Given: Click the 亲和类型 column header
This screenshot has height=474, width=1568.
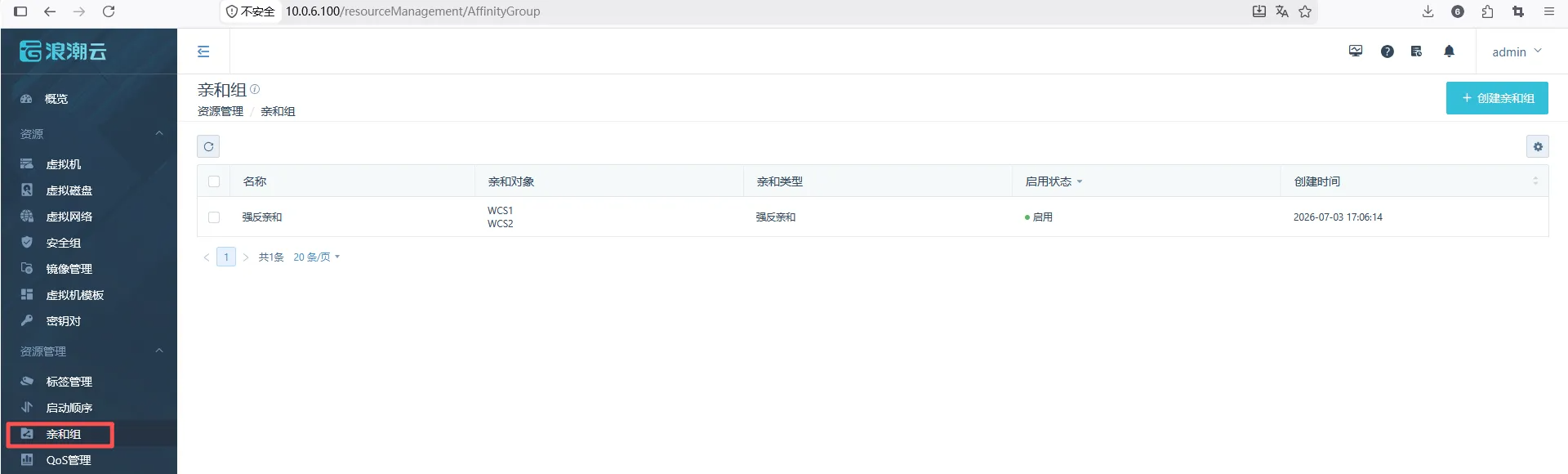Looking at the screenshot, I should (x=780, y=181).
